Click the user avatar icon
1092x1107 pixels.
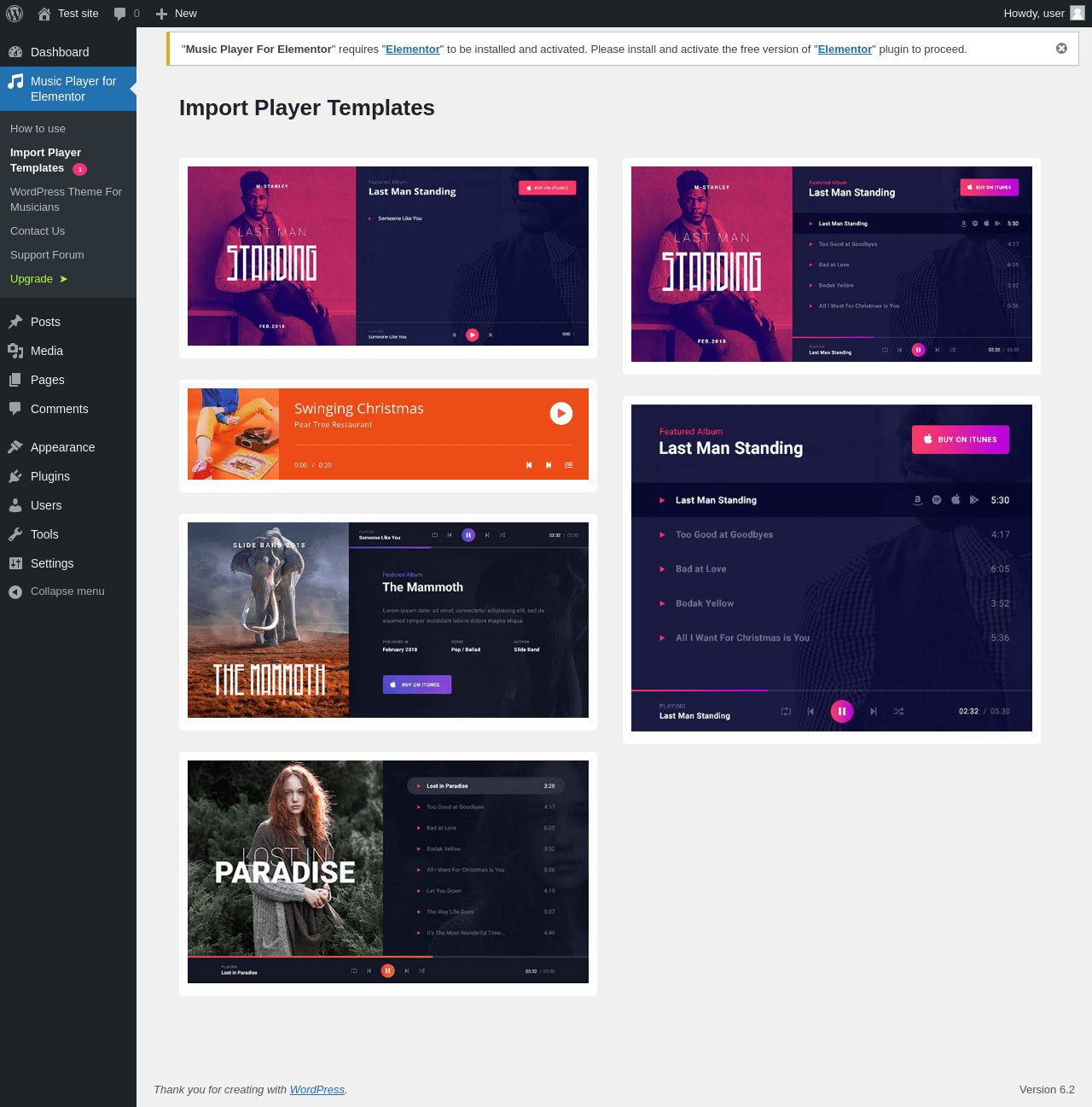(x=1077, y=13)
